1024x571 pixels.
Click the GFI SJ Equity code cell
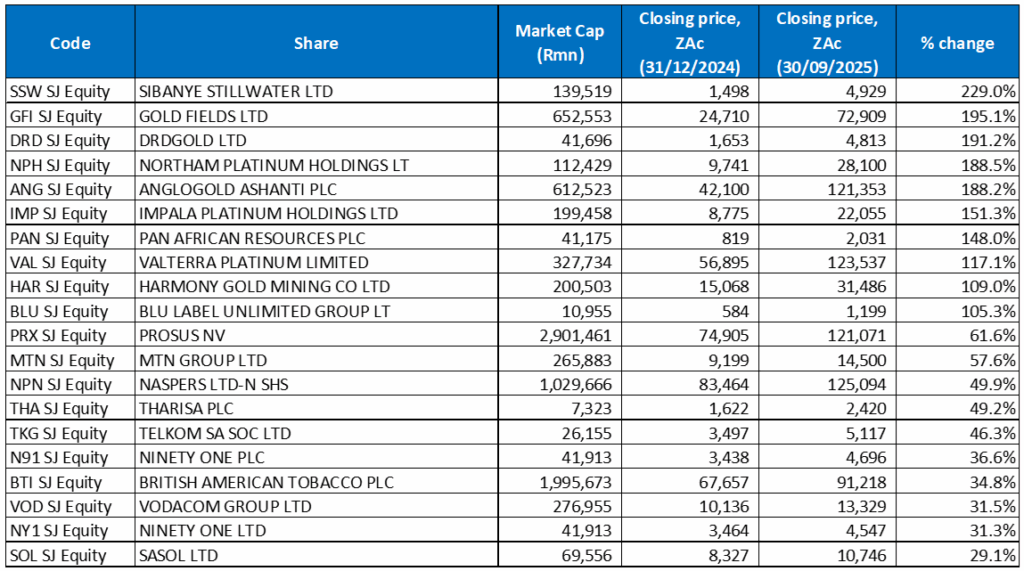[x=56, y=116]
